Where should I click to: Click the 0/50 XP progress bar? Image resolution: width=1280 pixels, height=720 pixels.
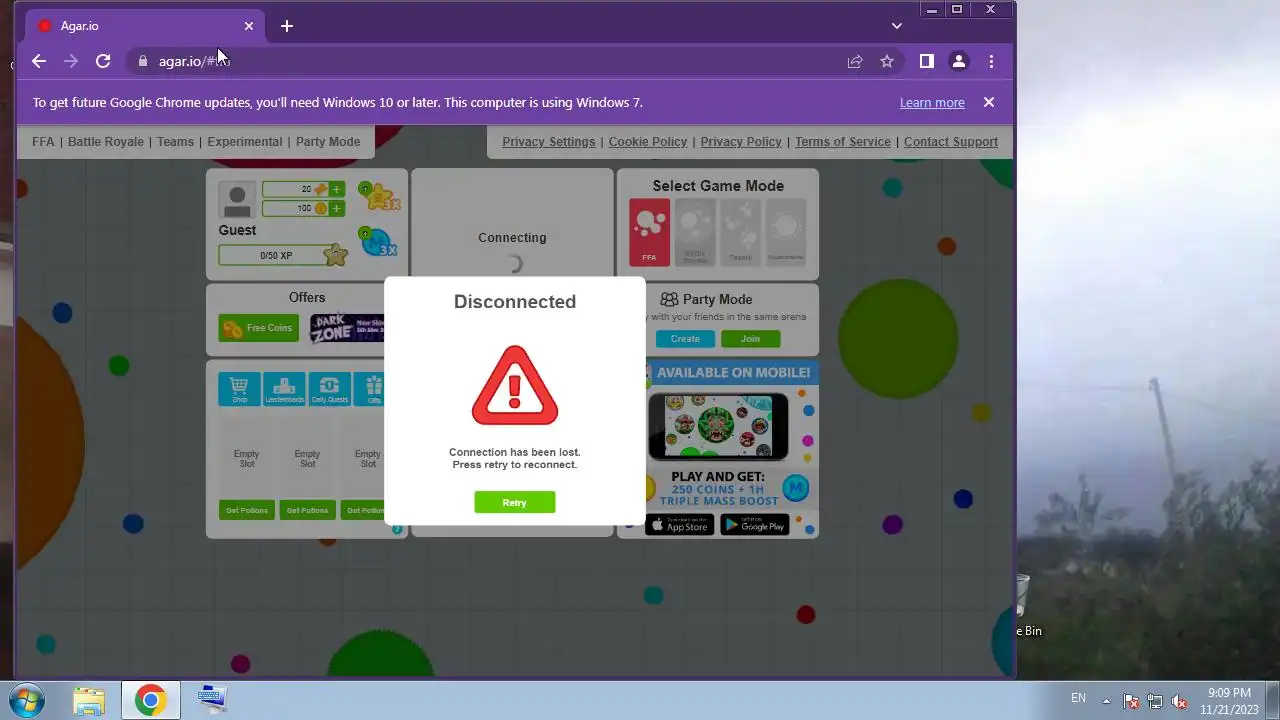(276, 255)
